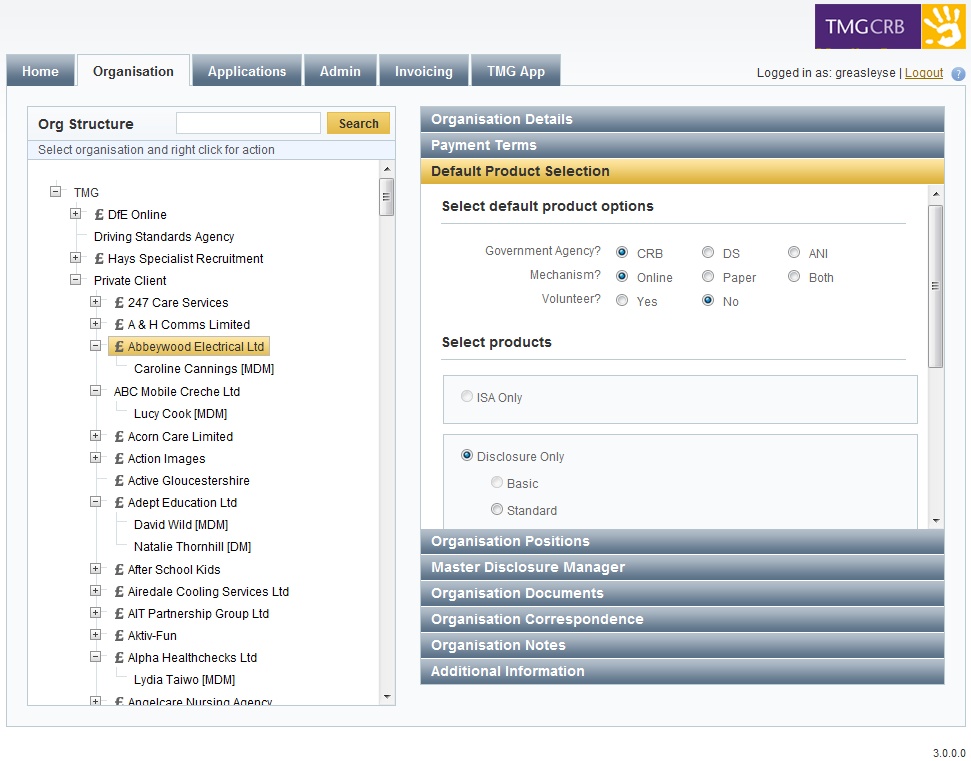Image resolution: width=971 pixels, height=761 pixels.
Task: Click pound icon beside Airedale Cooling Services Ltd
Action: pyautogui.click(x=119, y=592)
